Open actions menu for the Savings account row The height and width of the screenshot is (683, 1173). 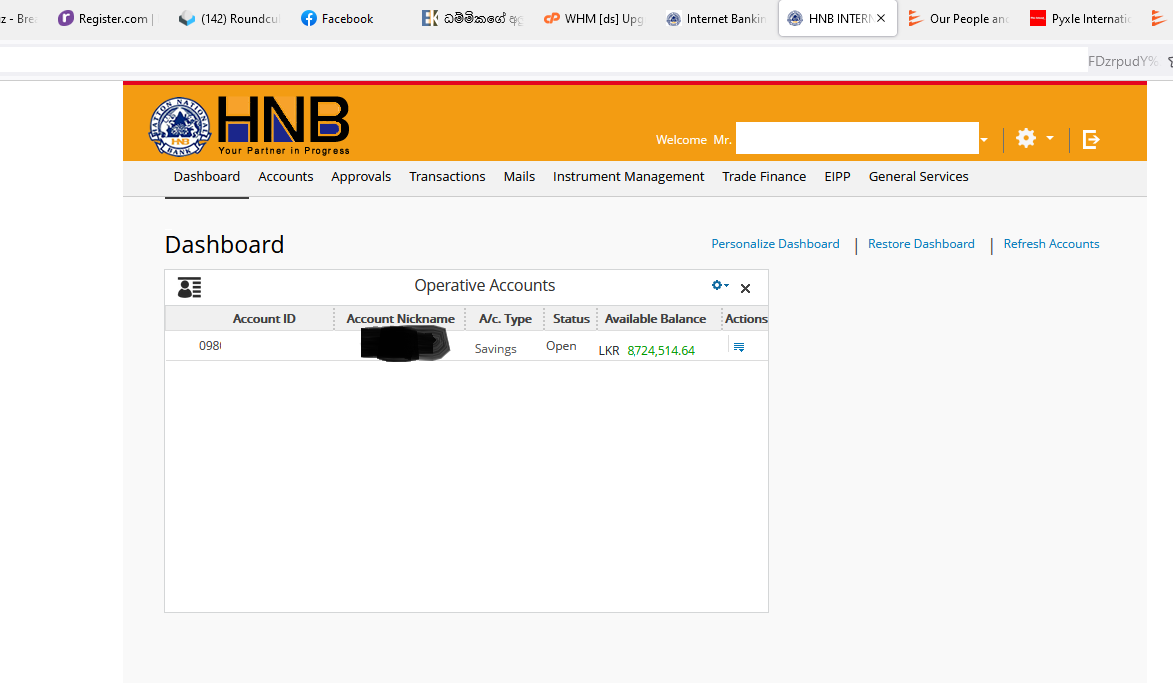tap(739, 347)
